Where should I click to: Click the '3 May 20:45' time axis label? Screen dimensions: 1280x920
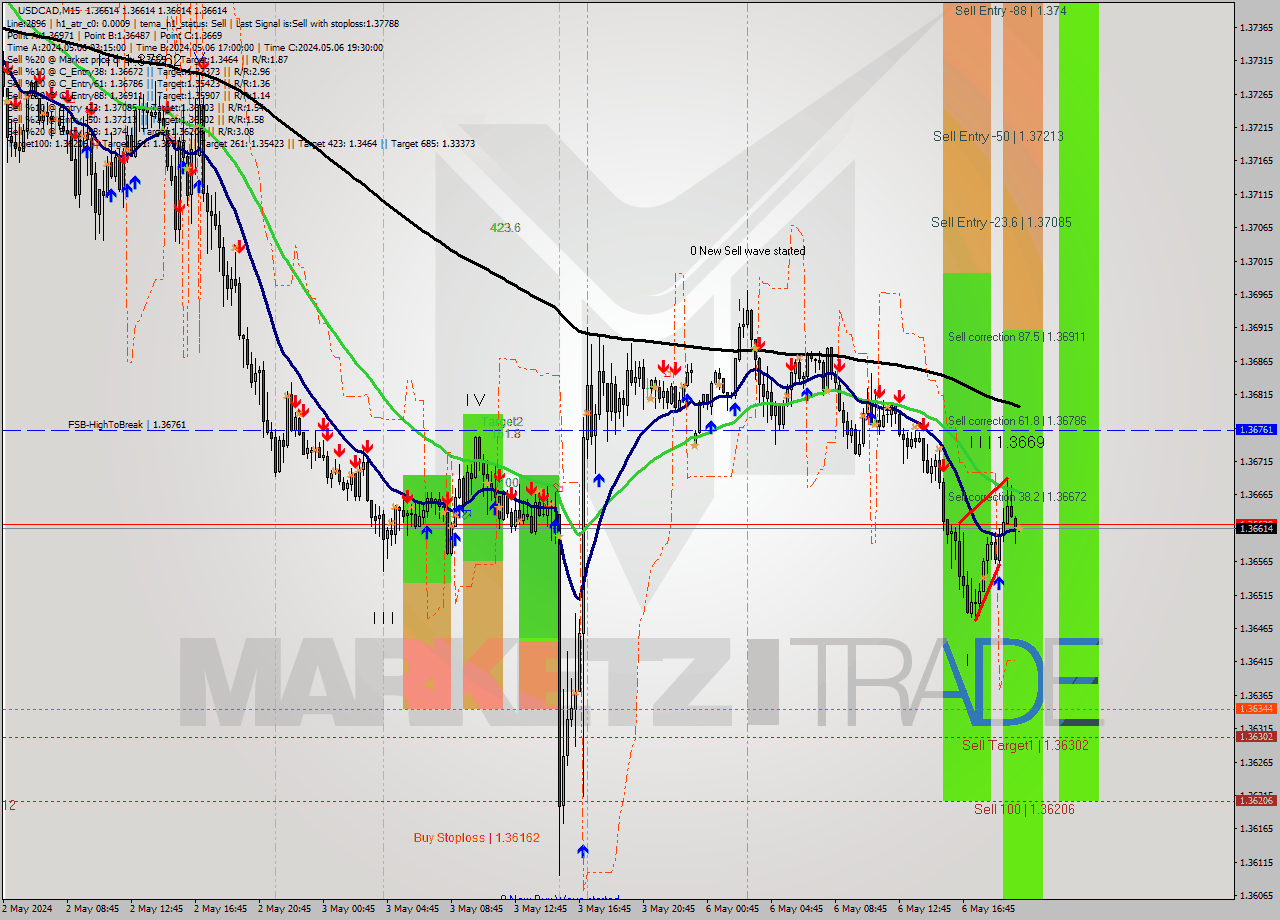[671, 909]
